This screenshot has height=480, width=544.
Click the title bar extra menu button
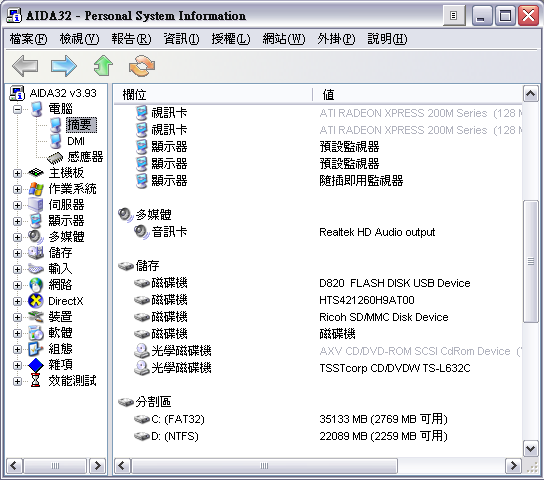pyautogui.click(x=454, y=15)
